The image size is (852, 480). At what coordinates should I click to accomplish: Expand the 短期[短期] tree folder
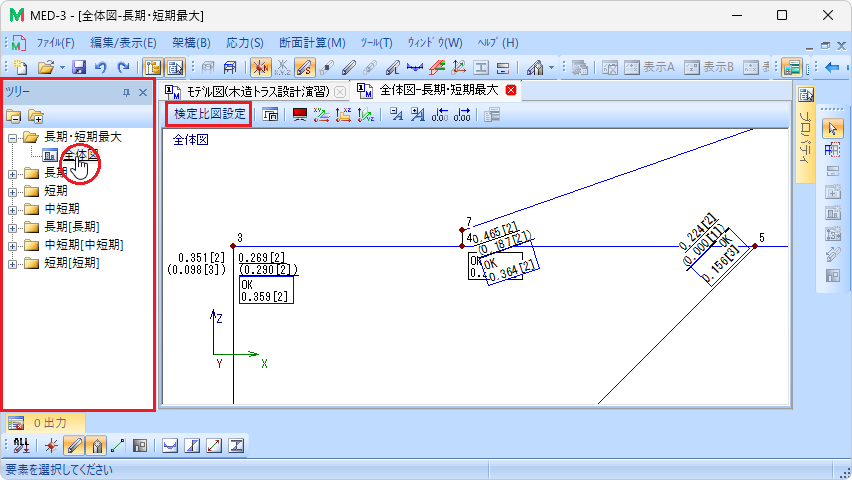pyautogui.click(x=12, y=263)
